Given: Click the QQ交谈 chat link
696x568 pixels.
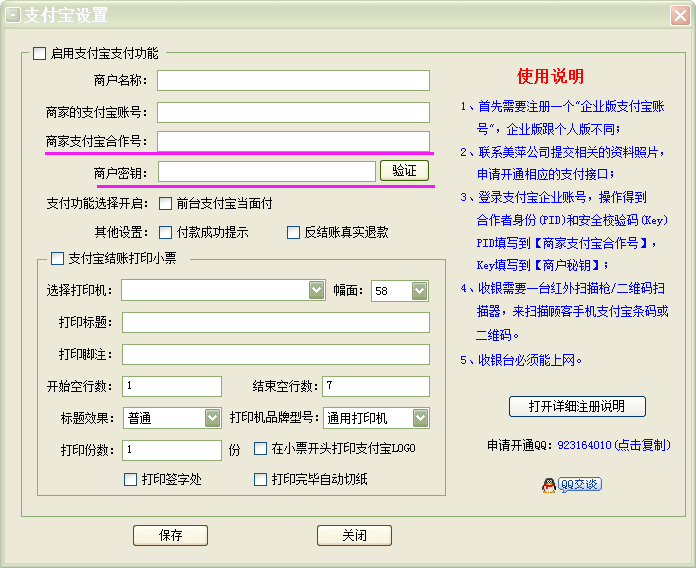Looking at the screenshot, I should click(580, 485).
